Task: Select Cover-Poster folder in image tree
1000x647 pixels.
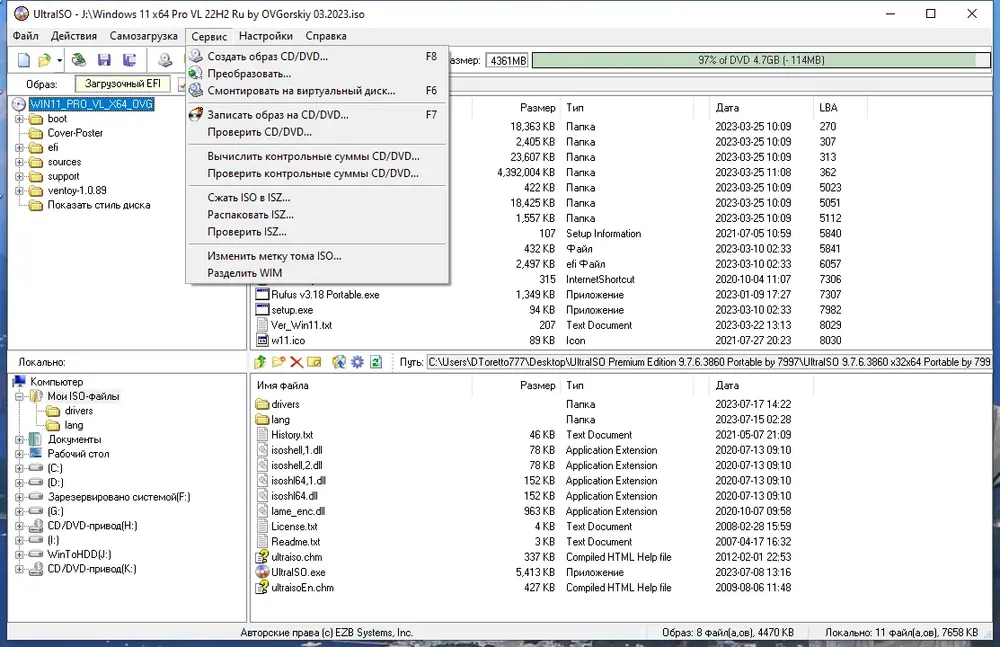Action: click(x=75, y=133)
